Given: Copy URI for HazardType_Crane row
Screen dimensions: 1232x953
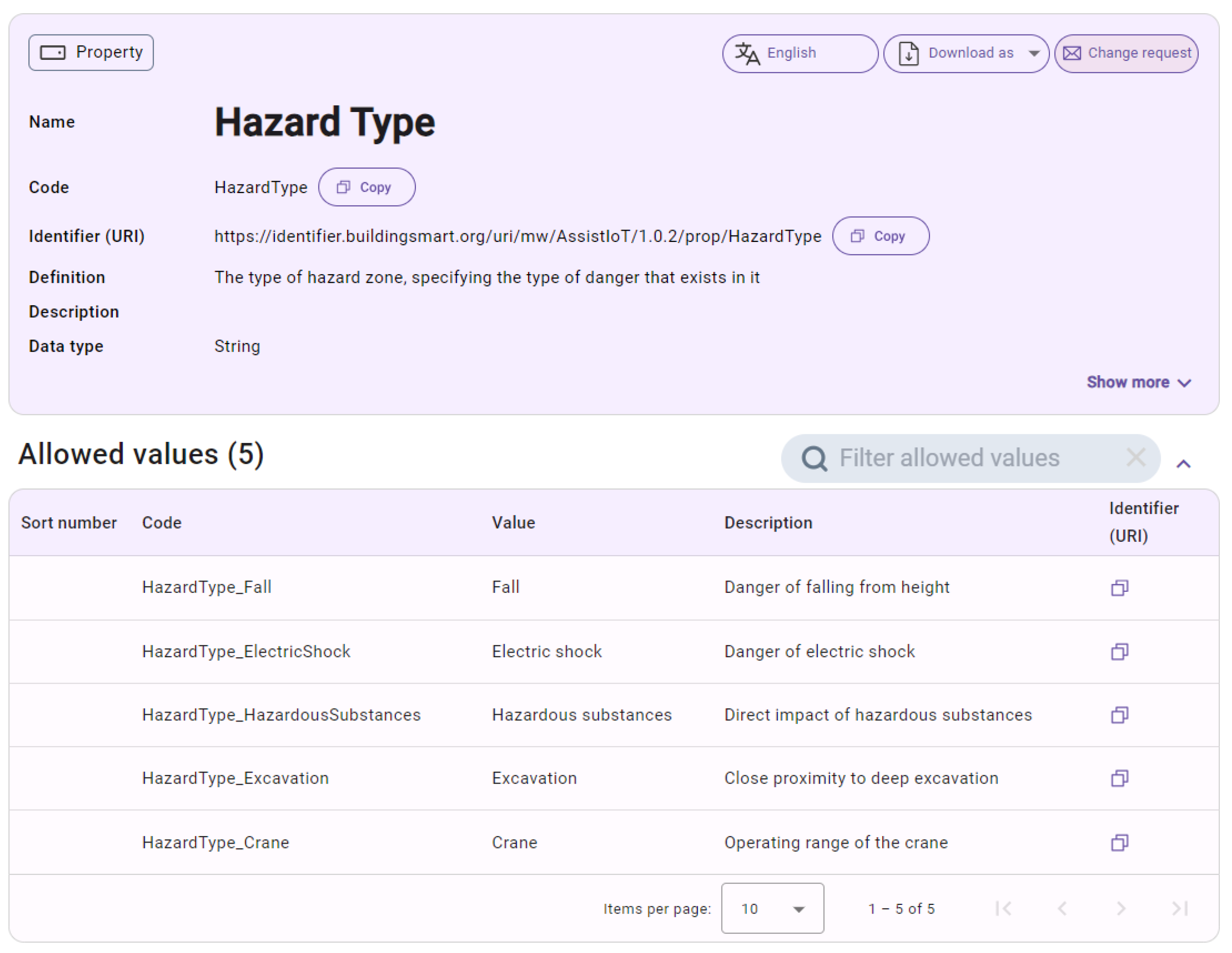Looking at the screenshot, I should (1119, 842).
